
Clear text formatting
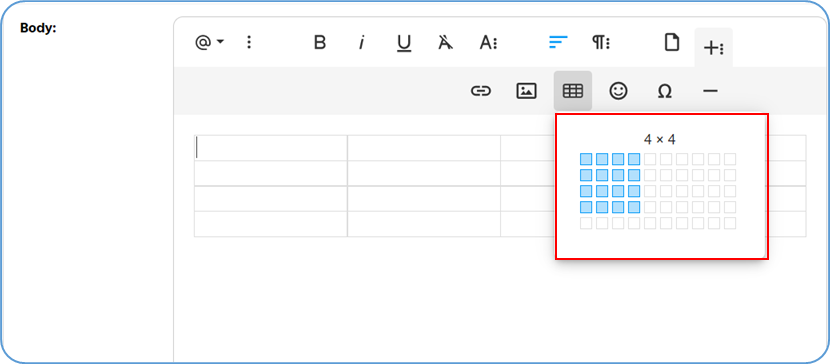point(446,42)
